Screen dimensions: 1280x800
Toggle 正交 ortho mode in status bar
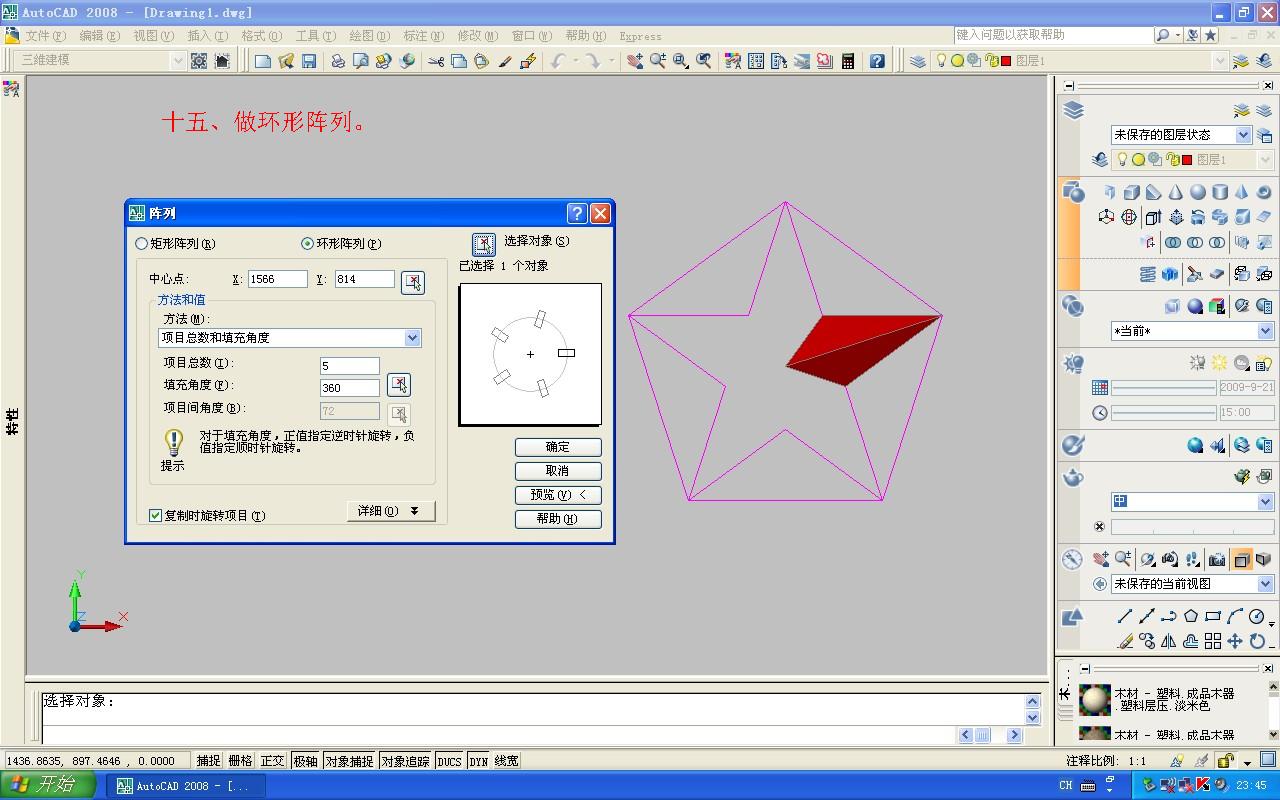(x=273, y=761)
